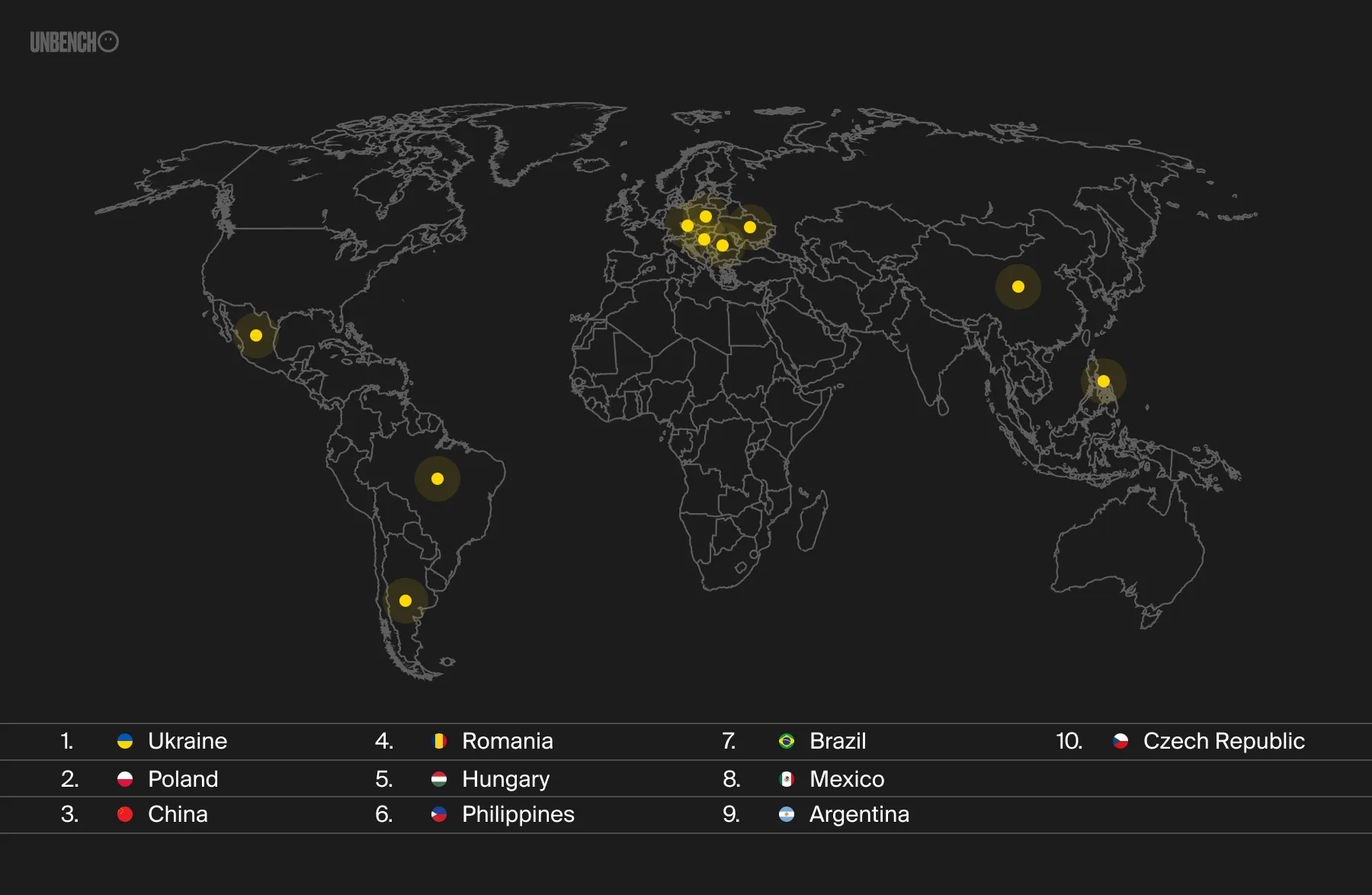
Task: Click the Brazil flag icon
Action: (x=787, y=741)
